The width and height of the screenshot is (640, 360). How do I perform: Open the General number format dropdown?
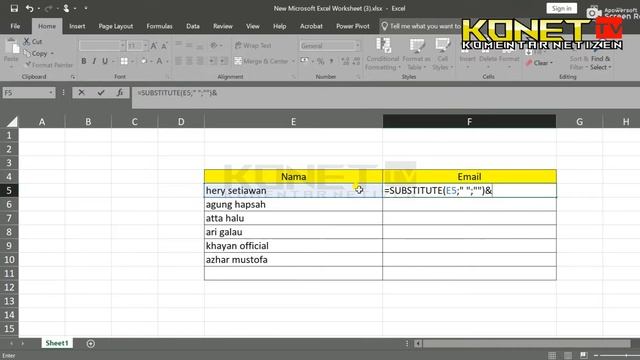pyautogui.click(x=358, y=45)
